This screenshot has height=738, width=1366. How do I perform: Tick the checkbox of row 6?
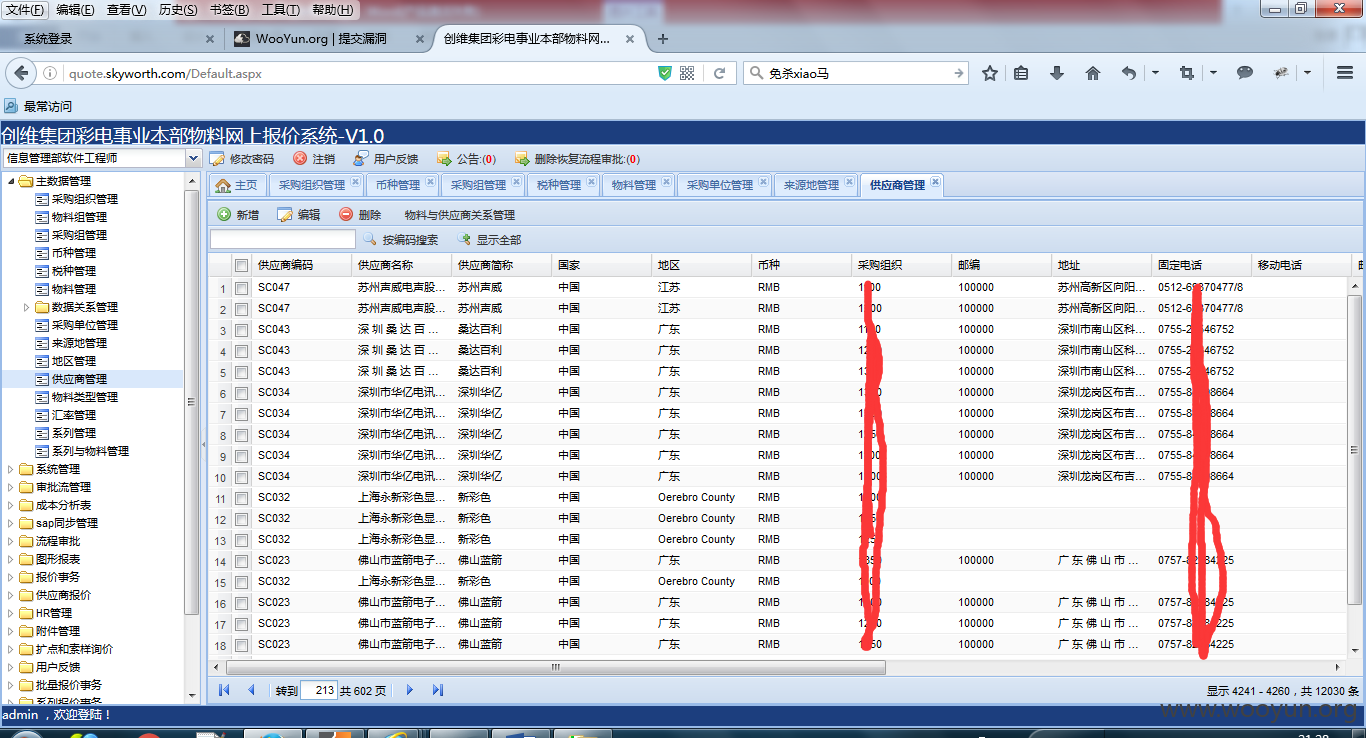[x=241, y=392]
